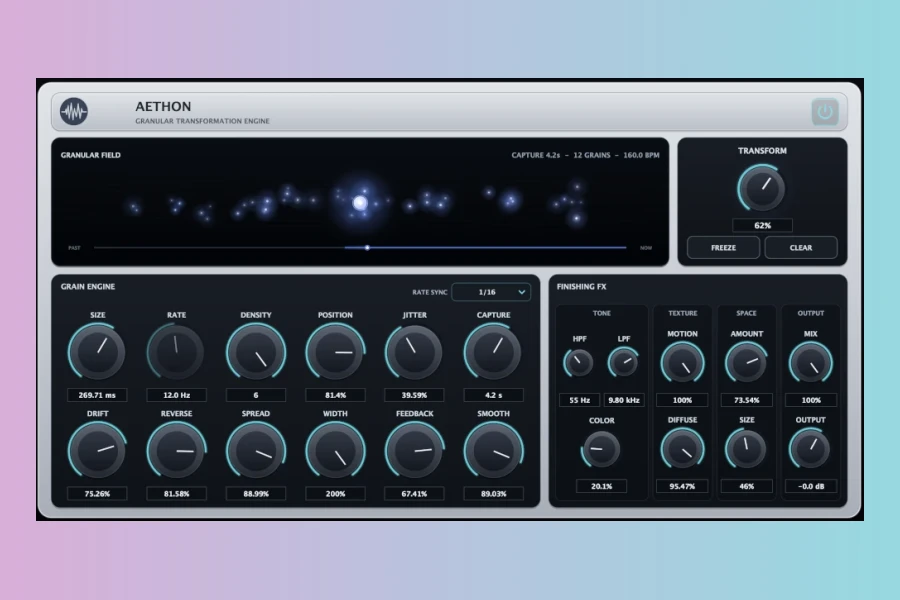The width and height of the screenshot is (900, 600).
Task: Click the -0.0 dB output value field
Action: (810, 486)
